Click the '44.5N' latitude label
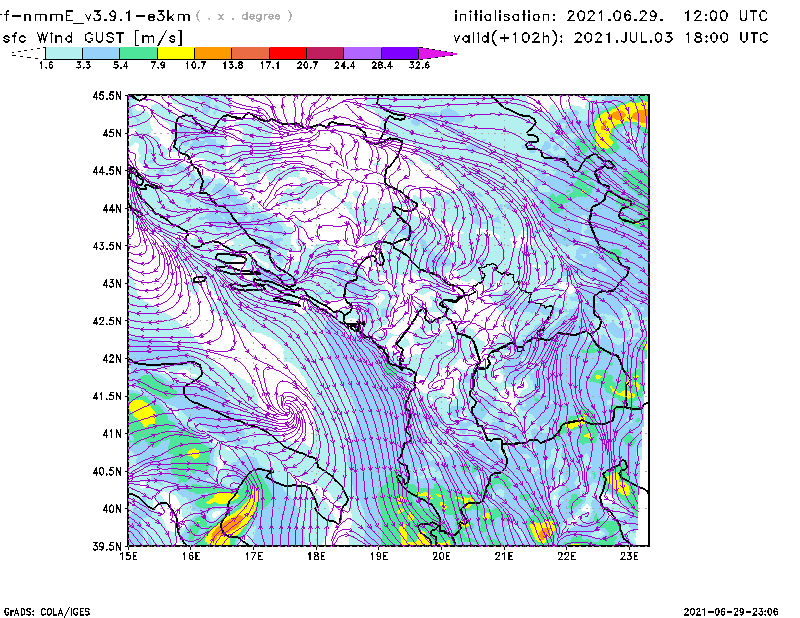800x618 pixels. tap(107, 170)
